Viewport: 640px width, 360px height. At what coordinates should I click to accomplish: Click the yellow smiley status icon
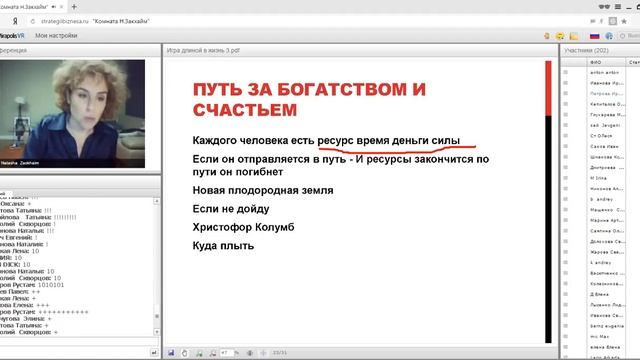click(x=560, y=36)
